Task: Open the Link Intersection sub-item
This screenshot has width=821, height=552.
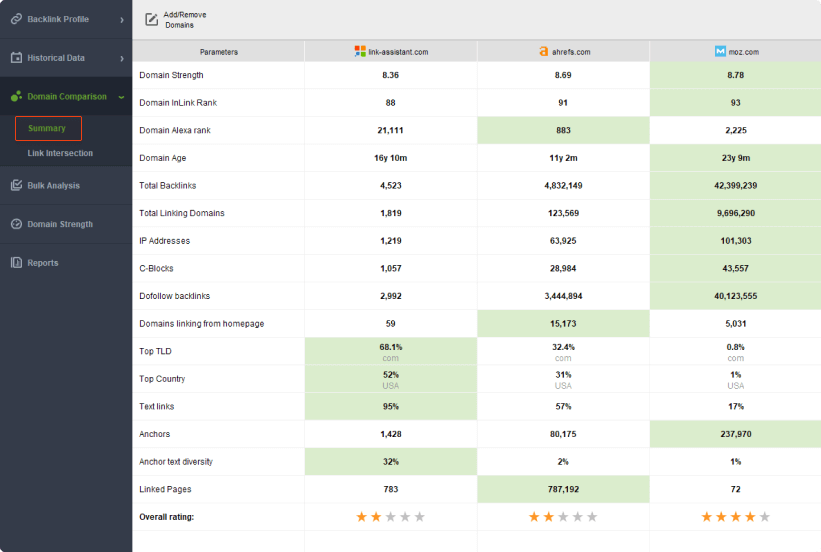Action: coord(60,153)
